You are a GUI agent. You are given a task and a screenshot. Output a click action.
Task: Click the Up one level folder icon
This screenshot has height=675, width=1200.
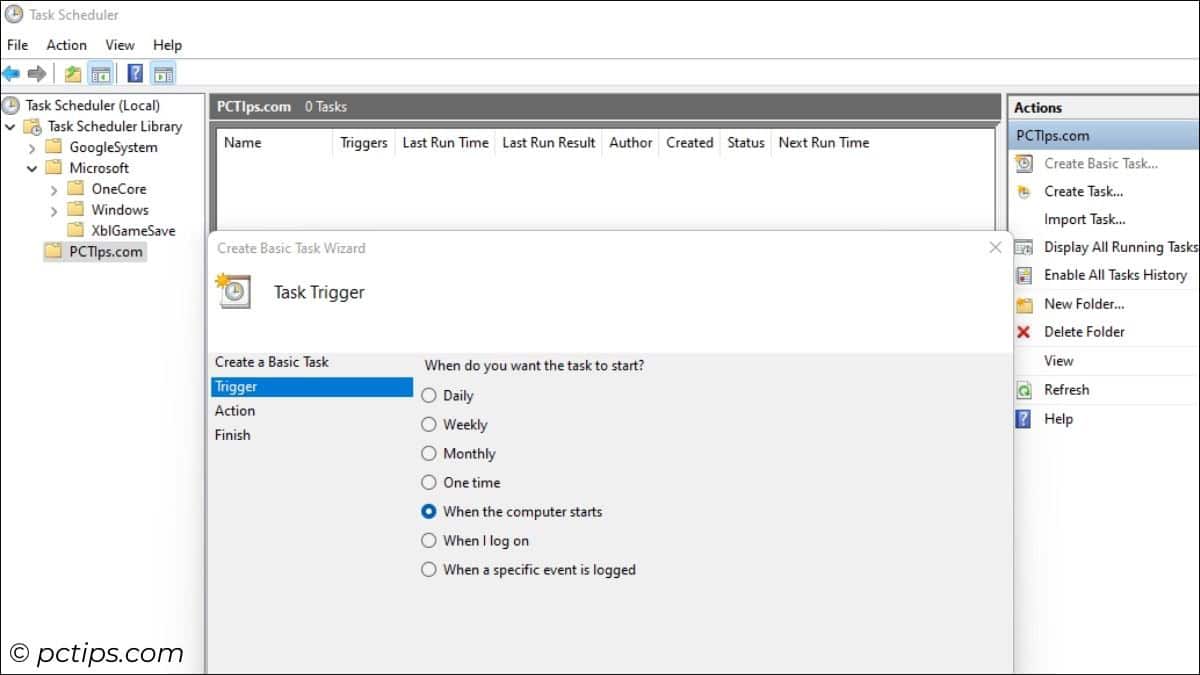(x=73, y=73)
